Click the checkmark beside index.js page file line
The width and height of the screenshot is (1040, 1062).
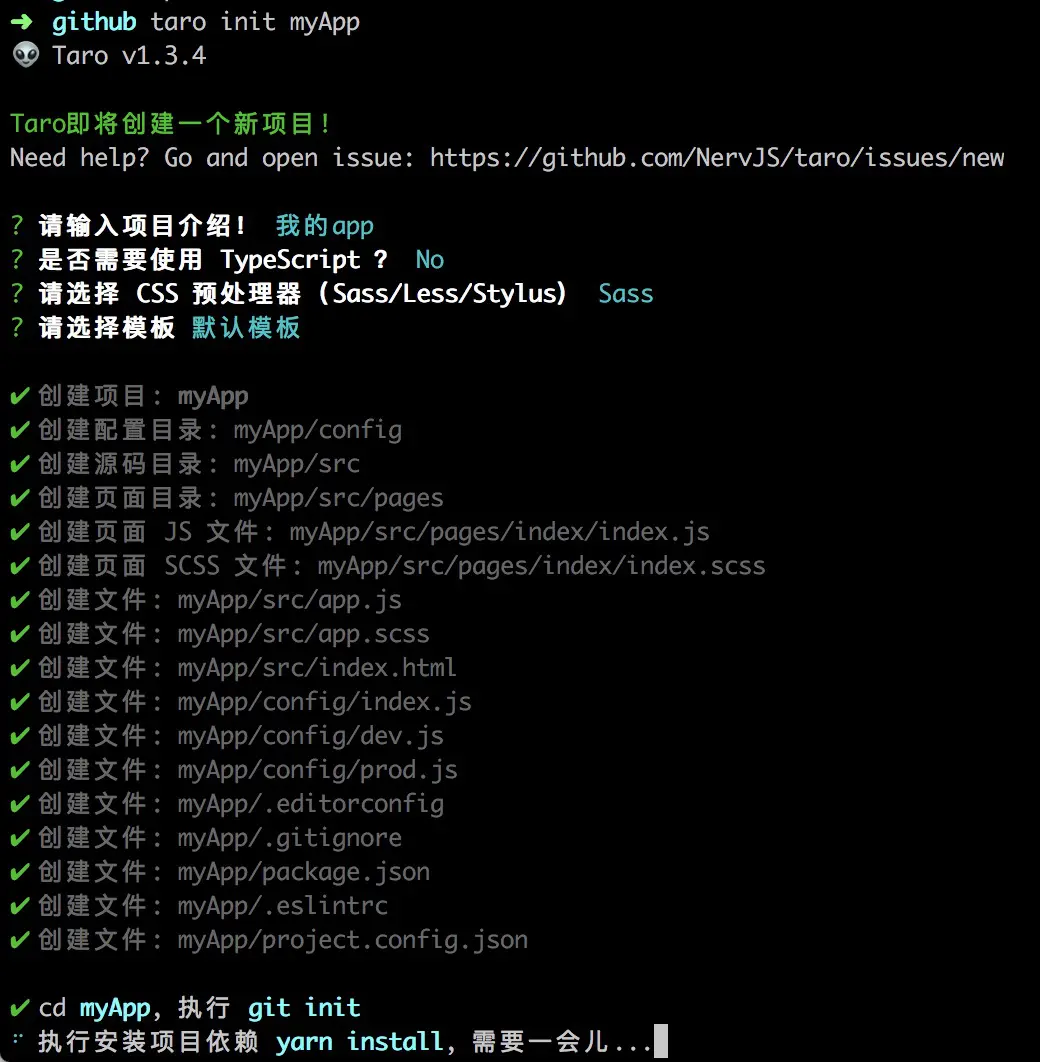pyautogui.click(x=20, y=532)
